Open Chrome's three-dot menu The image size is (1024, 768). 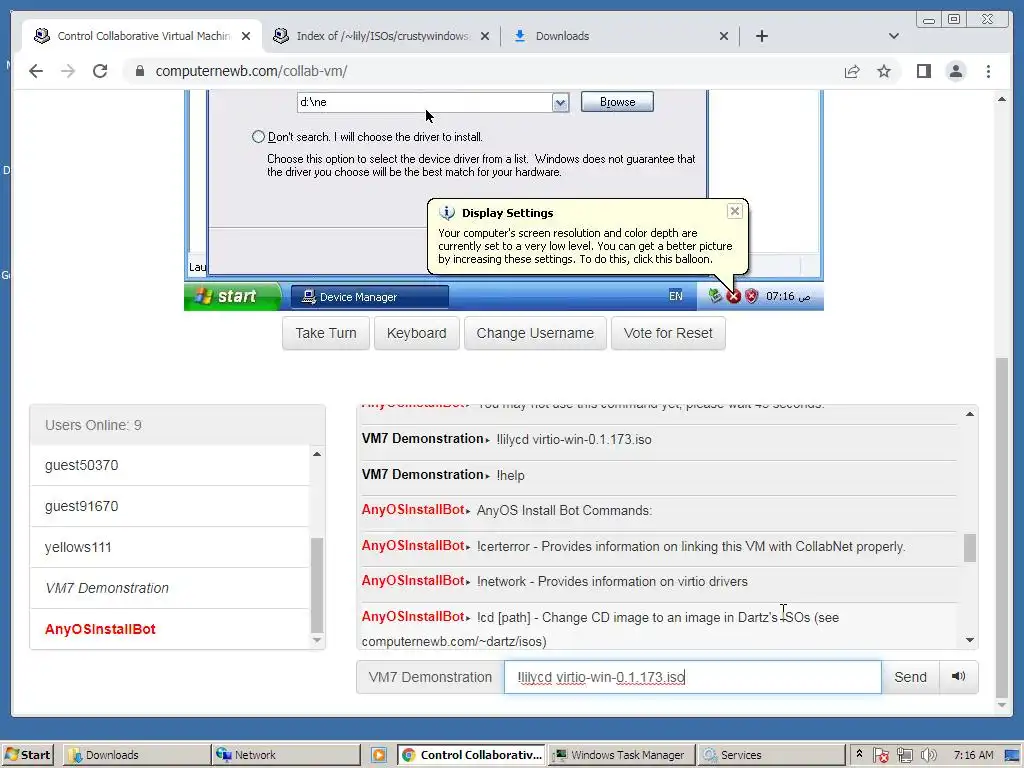point(988,71)
